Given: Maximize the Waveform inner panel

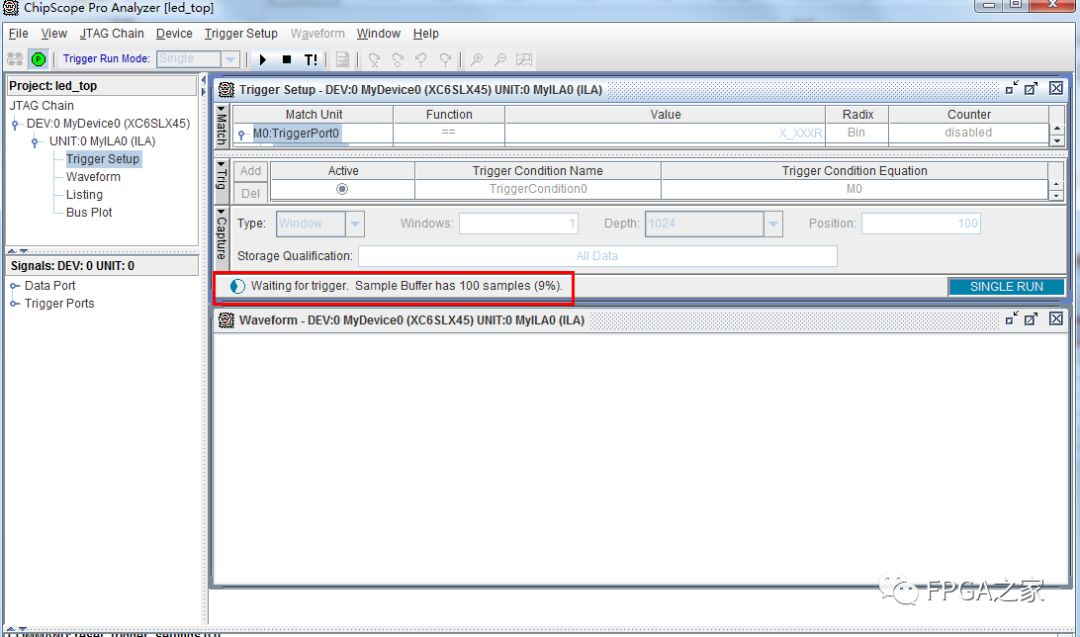Looking at the screenshot, I should [1031, 319].
